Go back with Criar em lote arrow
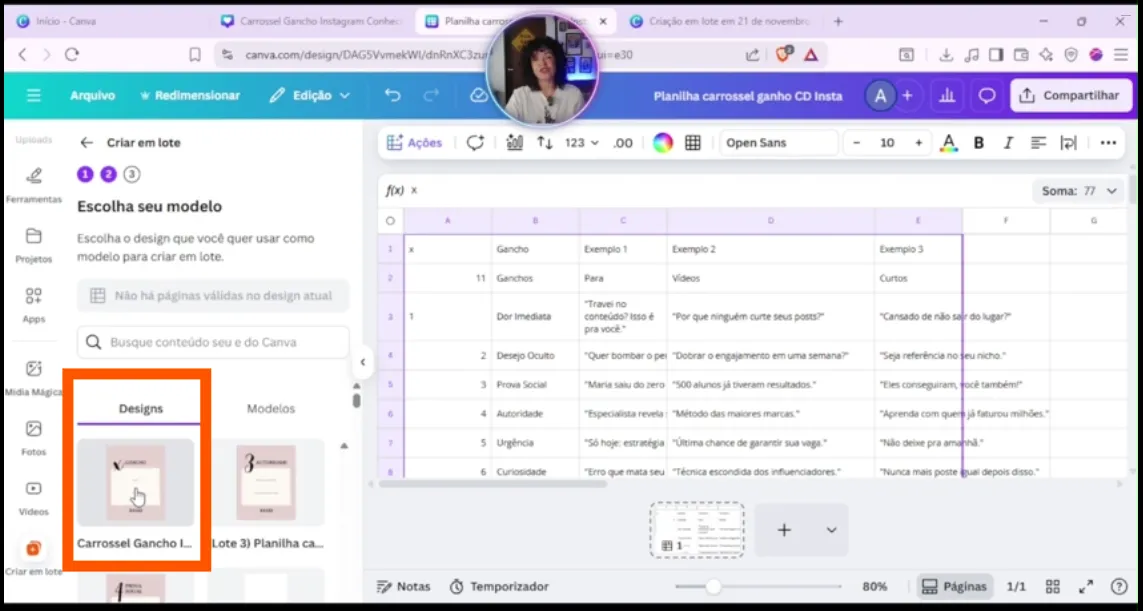 tap(87, 143)
